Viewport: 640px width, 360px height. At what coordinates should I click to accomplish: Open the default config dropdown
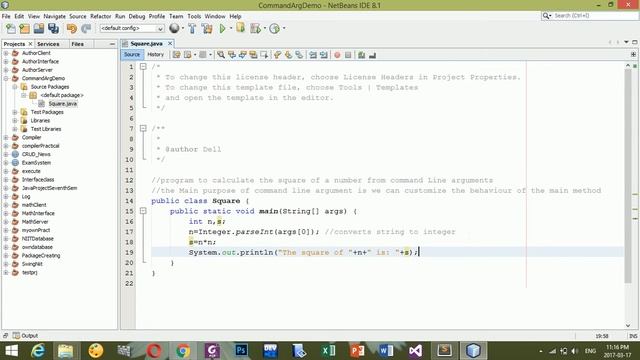[x=132, y=28]
